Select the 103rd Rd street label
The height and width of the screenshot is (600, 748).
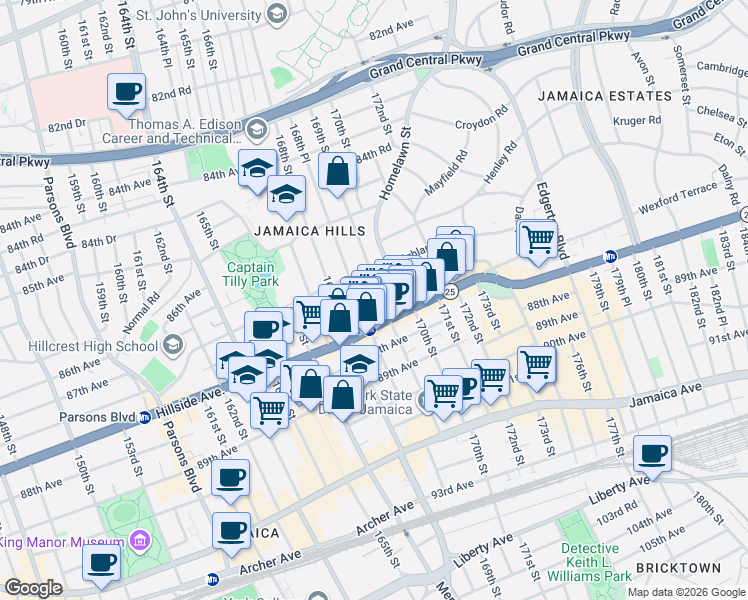click(x=617, y=513)
